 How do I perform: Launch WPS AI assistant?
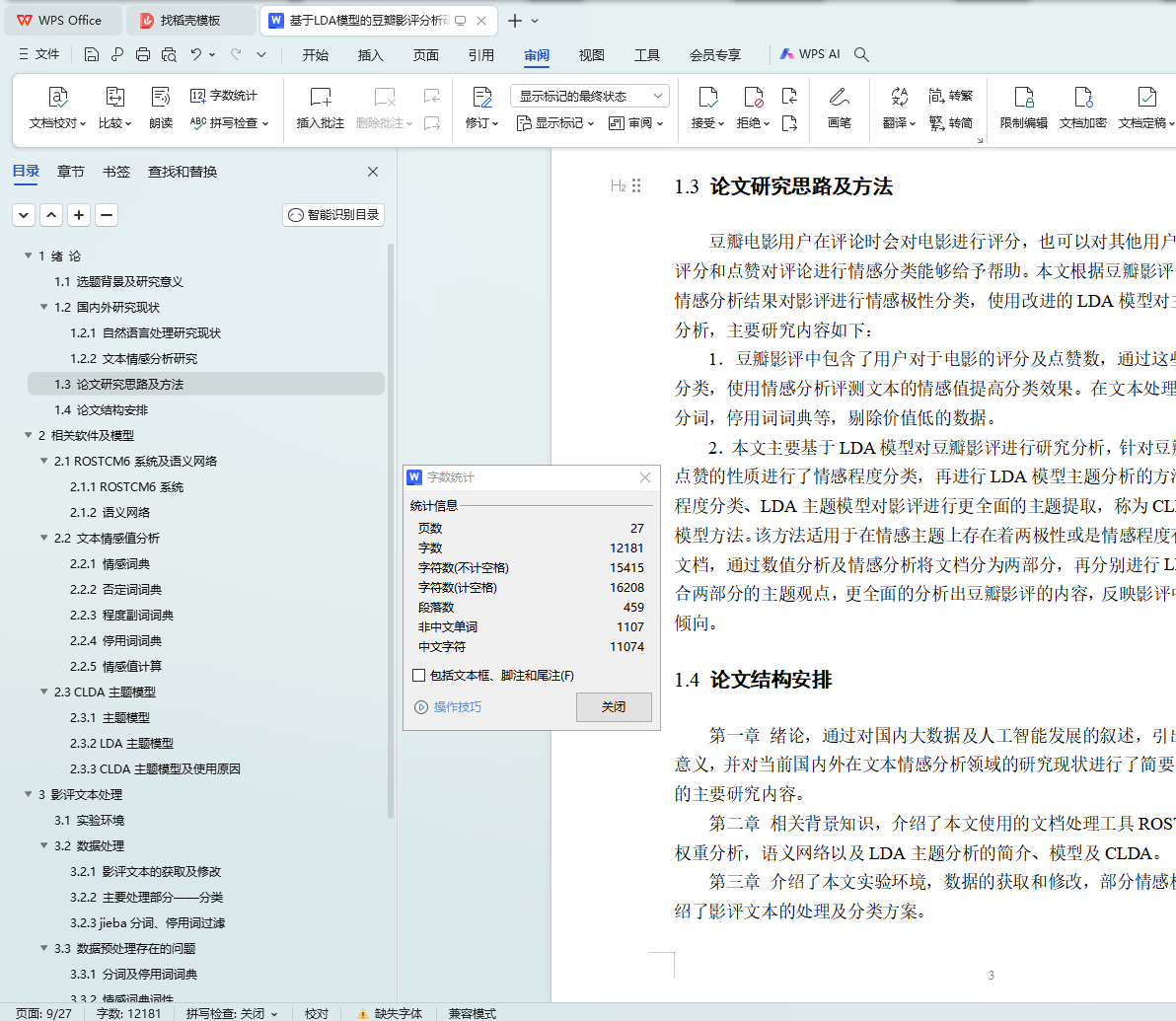point(810,54)
